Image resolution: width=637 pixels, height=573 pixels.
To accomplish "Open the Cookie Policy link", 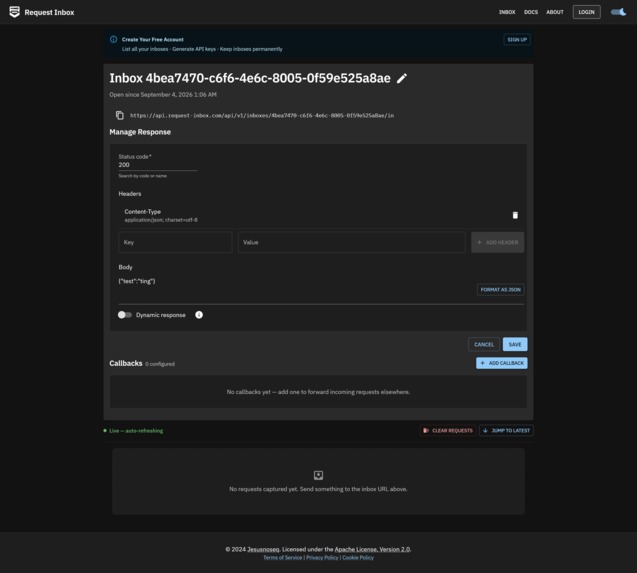I will (x=358, y=558).
